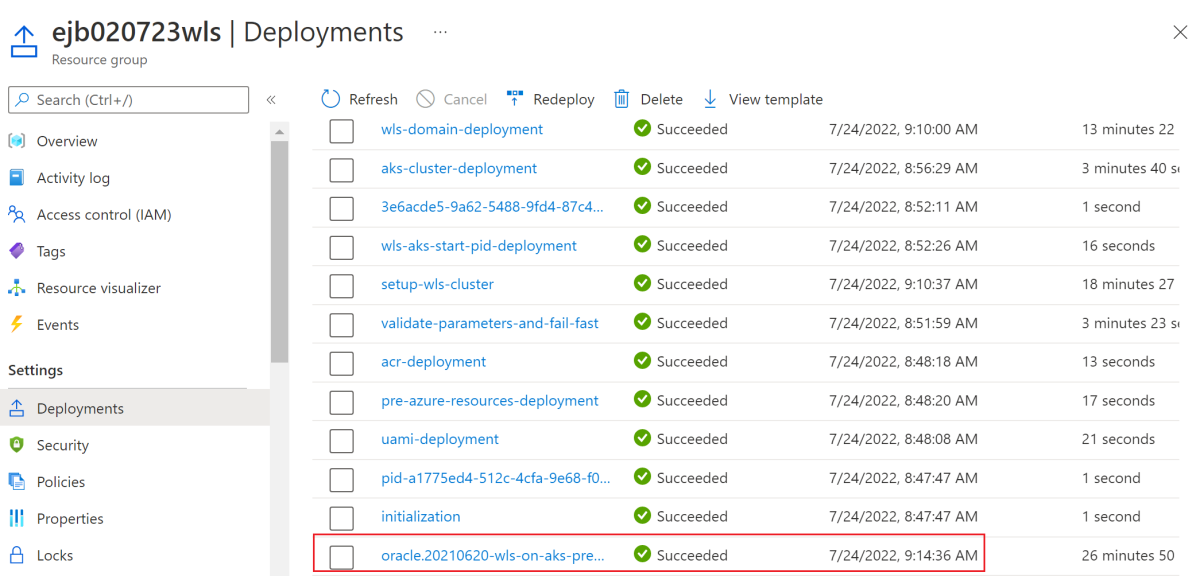Click the Tags icon in sidebar
This screenshot has width=1200, height=576.
tap(17, 251)
